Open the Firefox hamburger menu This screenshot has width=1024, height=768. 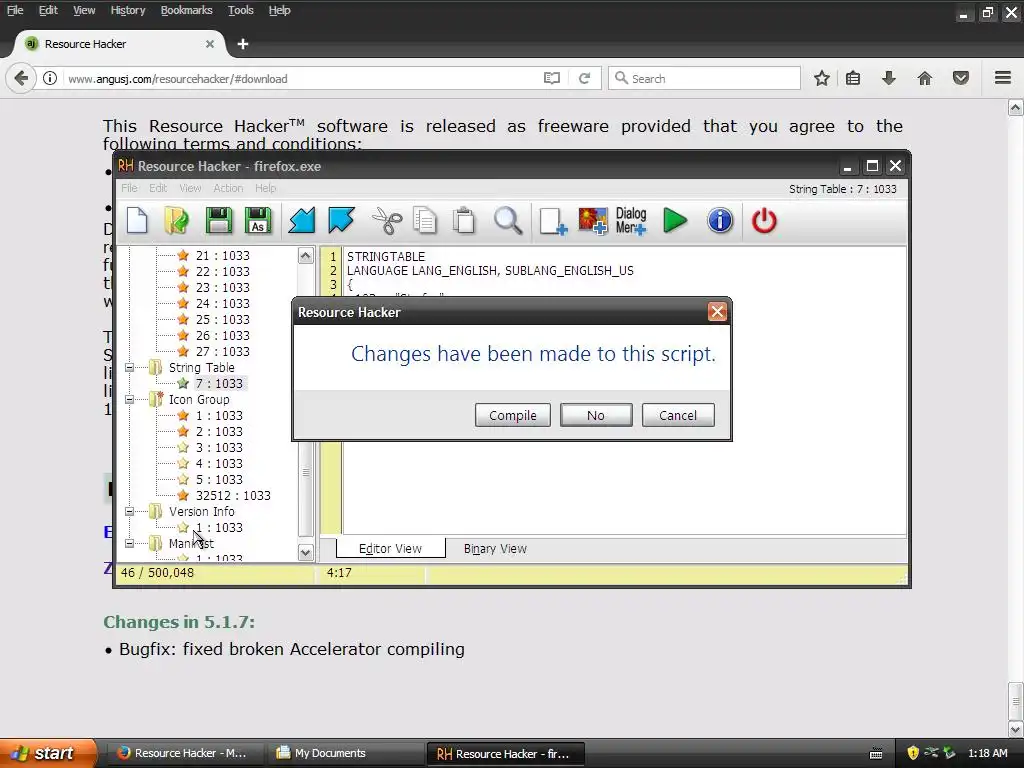[1003, 78]
